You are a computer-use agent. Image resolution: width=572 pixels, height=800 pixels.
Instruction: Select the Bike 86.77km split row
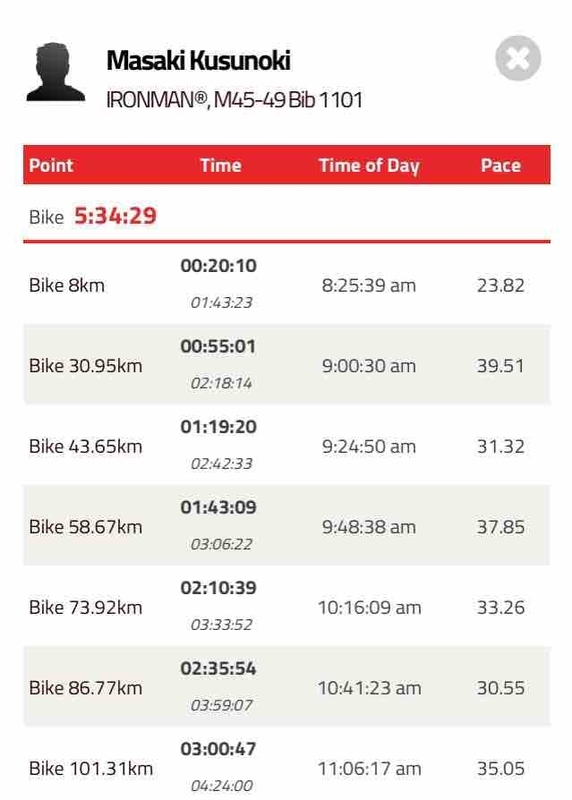(287, 687)
